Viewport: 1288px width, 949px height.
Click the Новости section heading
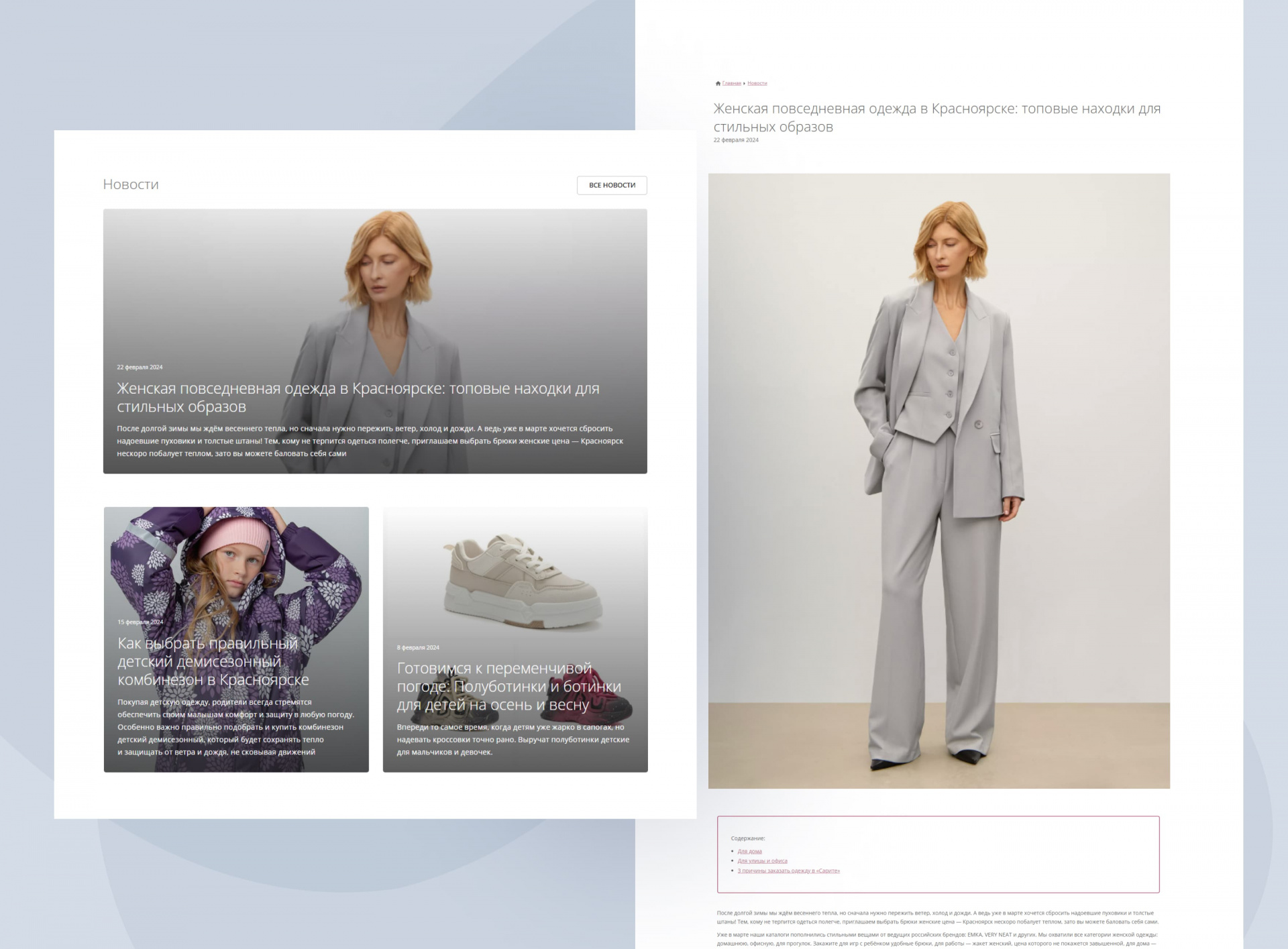click(131, 184)
